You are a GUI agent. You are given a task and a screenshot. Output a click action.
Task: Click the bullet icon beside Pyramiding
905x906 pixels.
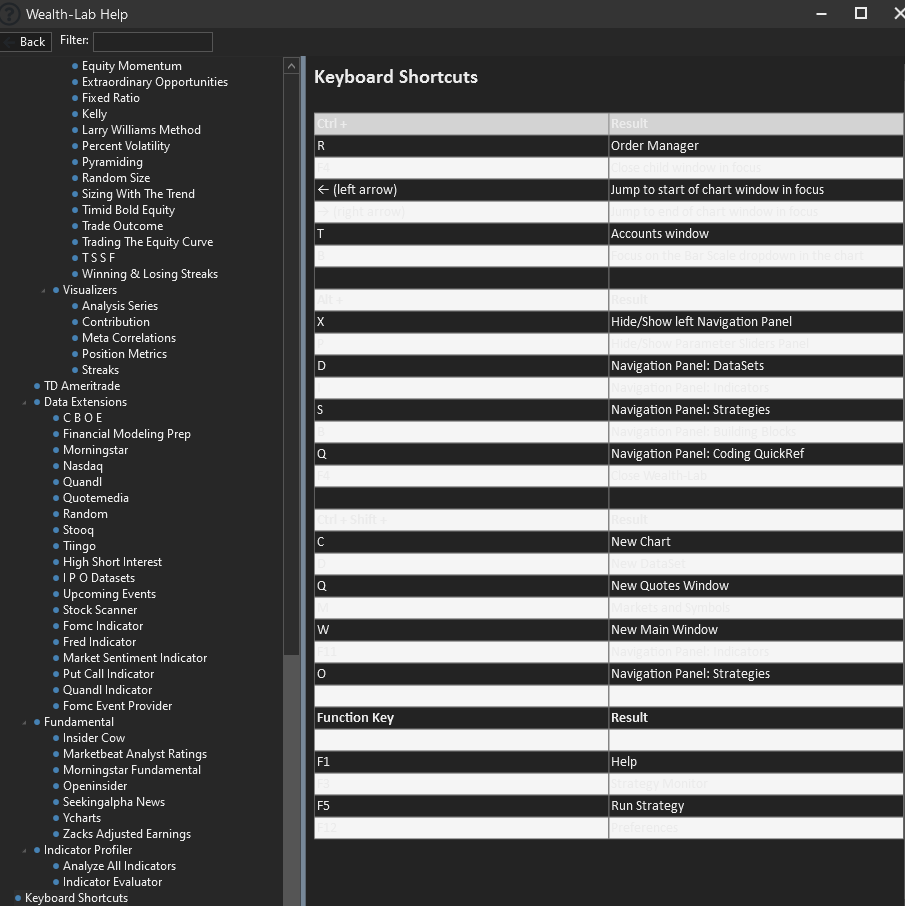[x=75, y=162]
